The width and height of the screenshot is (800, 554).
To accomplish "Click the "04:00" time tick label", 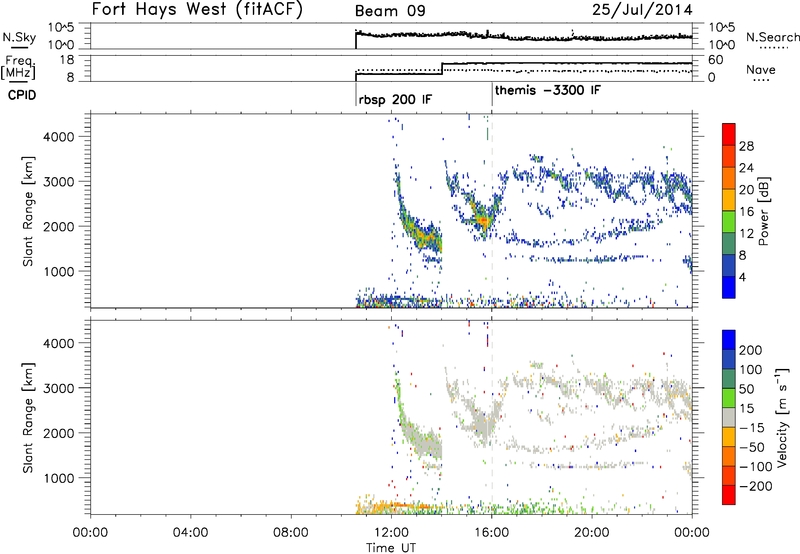I will pos(190,533).
